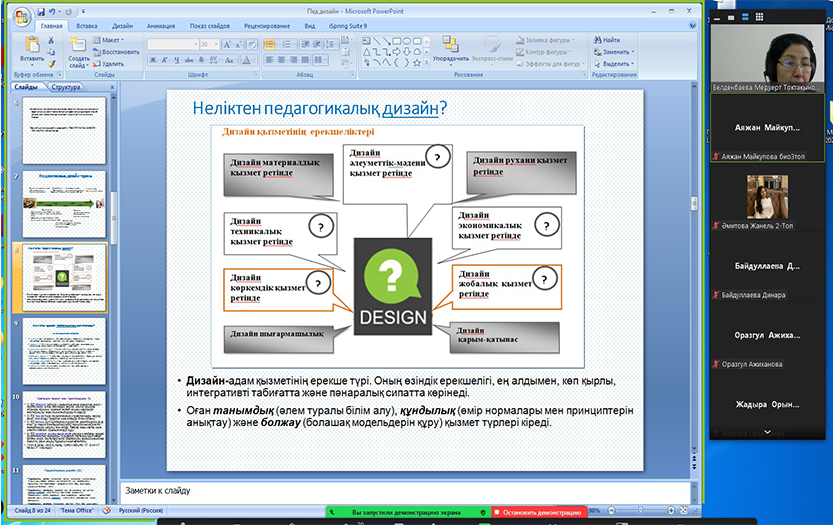The image size is (833, 525).
Task: Select the slide thumbnail with green arrow diagram
Action: pos(65,203)
